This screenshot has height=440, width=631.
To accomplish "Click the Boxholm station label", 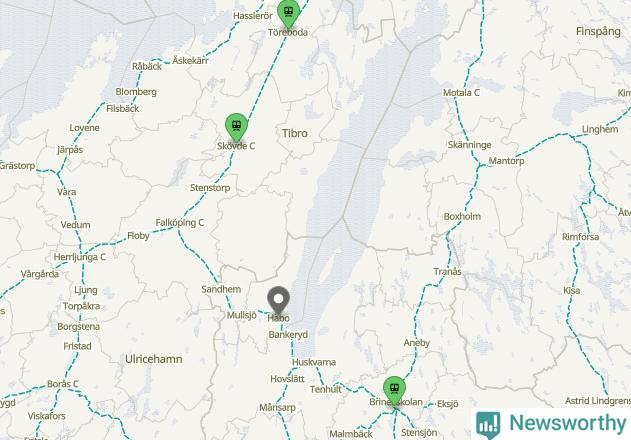I will pos(462,217).
